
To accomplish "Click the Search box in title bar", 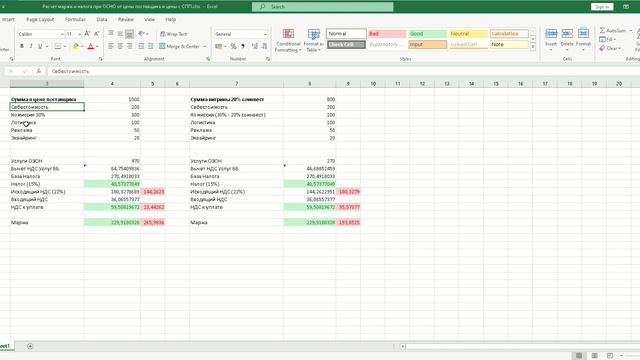I will click(x=322, y=7).
